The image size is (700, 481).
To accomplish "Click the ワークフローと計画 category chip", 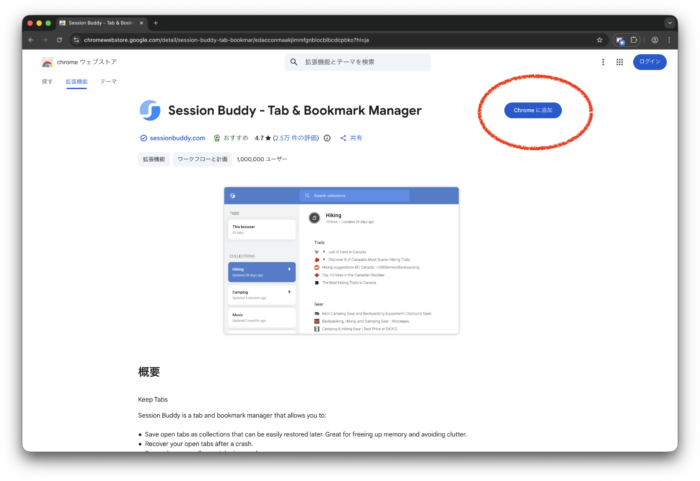I will (x=203, y=159).
